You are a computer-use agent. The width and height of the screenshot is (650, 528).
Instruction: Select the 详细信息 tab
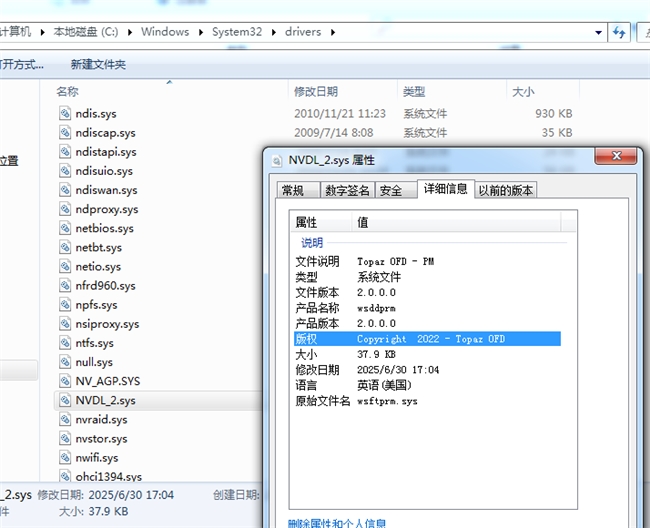[446, 189]
